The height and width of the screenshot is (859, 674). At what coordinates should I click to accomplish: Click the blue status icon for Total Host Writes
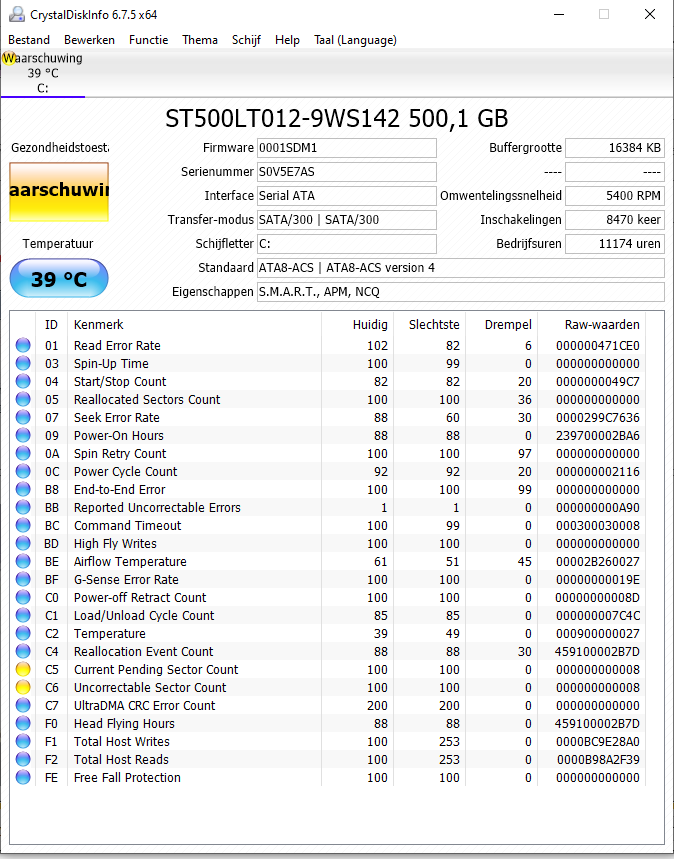point(23,741)
